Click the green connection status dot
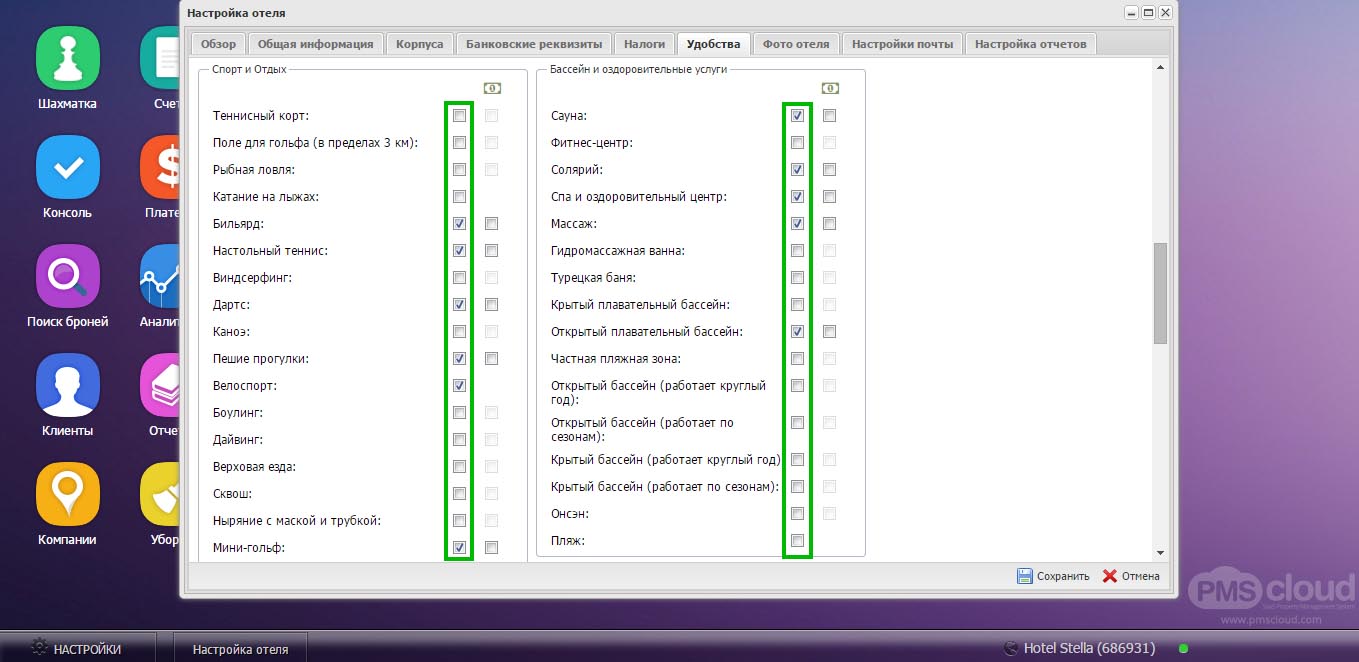 coord(1183,649)
